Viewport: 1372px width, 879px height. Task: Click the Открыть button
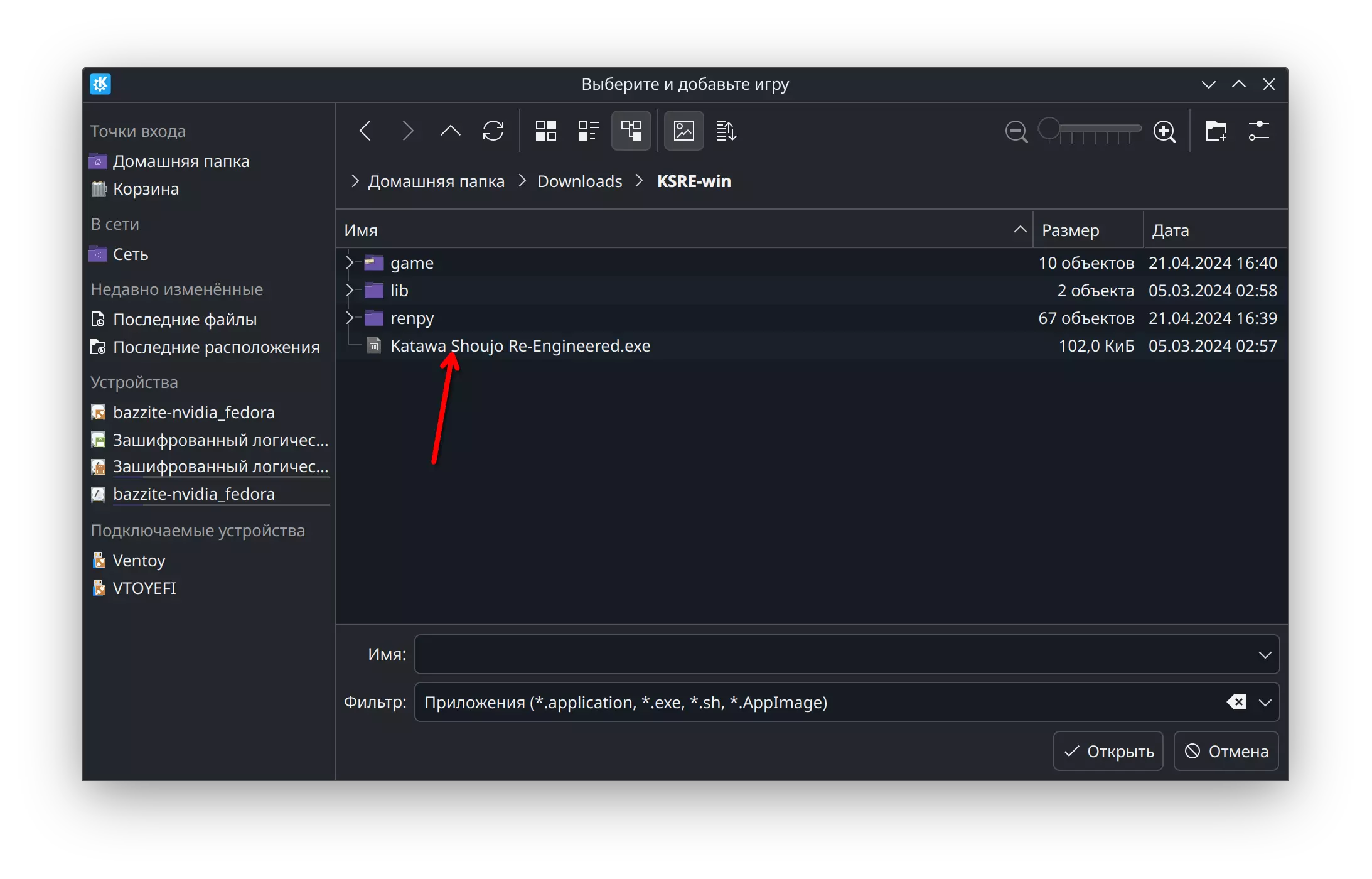1108,752
